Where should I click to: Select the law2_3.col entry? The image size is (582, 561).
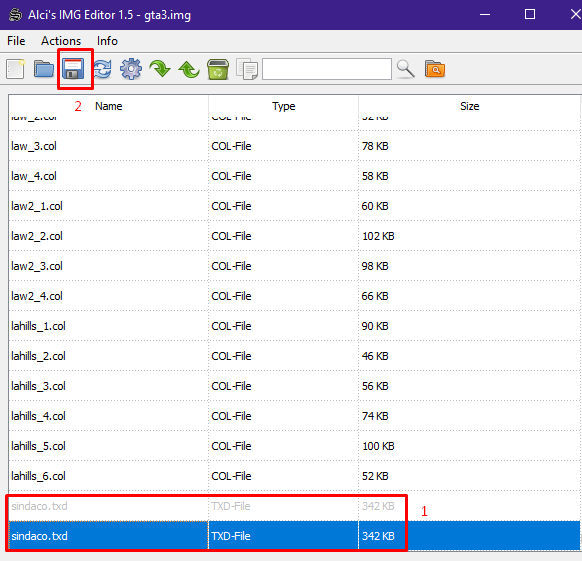[x=294, y=266]
